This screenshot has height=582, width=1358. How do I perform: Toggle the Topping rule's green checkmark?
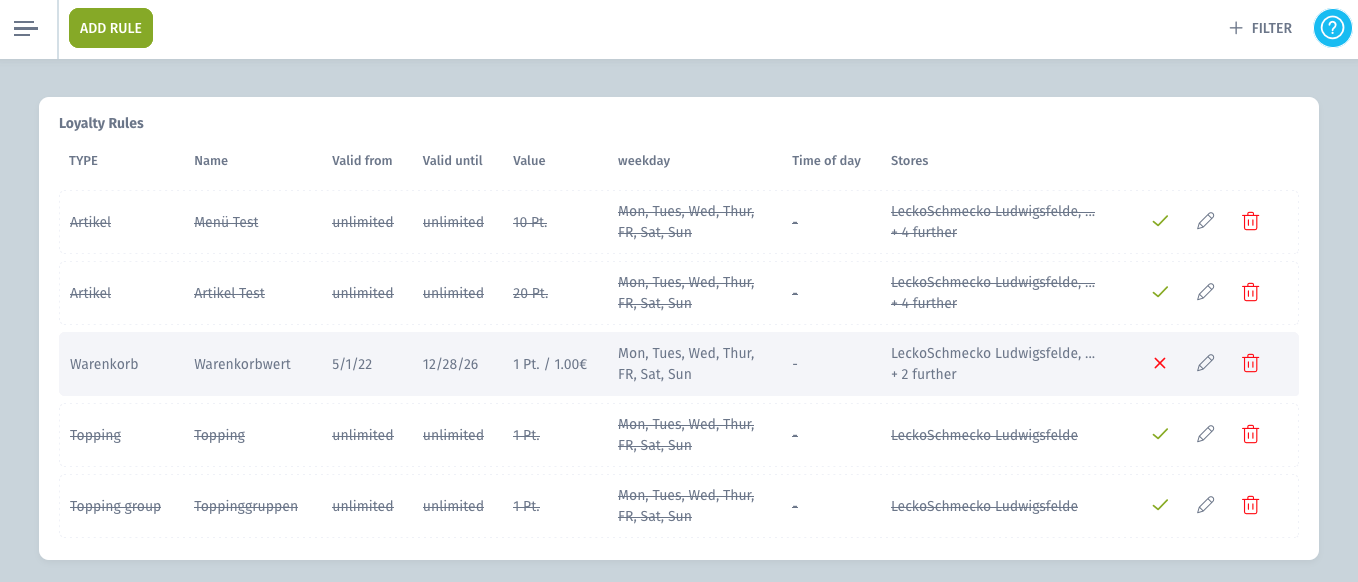tap(1160, 434)
